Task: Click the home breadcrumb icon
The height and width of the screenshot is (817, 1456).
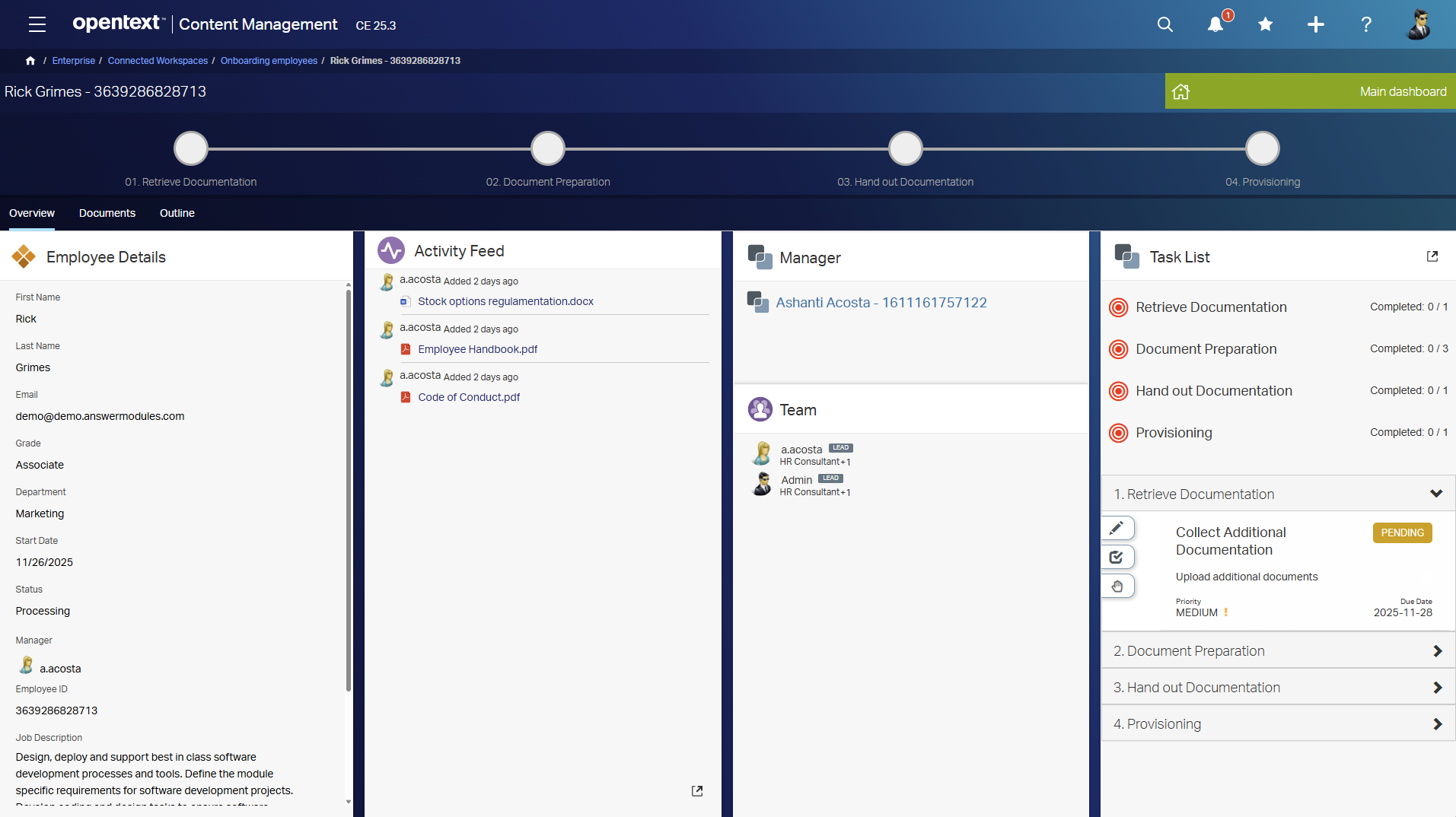Action: 30,61
